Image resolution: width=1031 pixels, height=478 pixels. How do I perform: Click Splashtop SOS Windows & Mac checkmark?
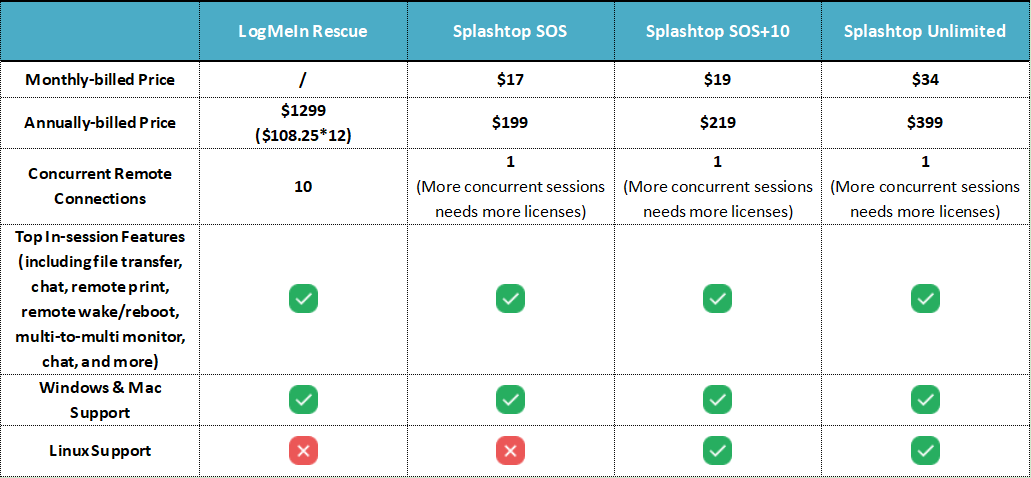tap(510, 400)
